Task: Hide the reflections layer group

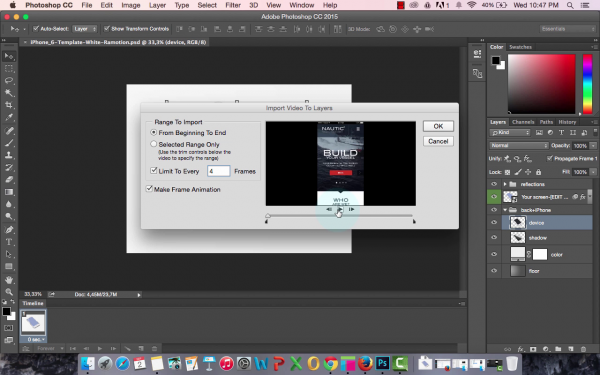Action: tap(494, 184)
